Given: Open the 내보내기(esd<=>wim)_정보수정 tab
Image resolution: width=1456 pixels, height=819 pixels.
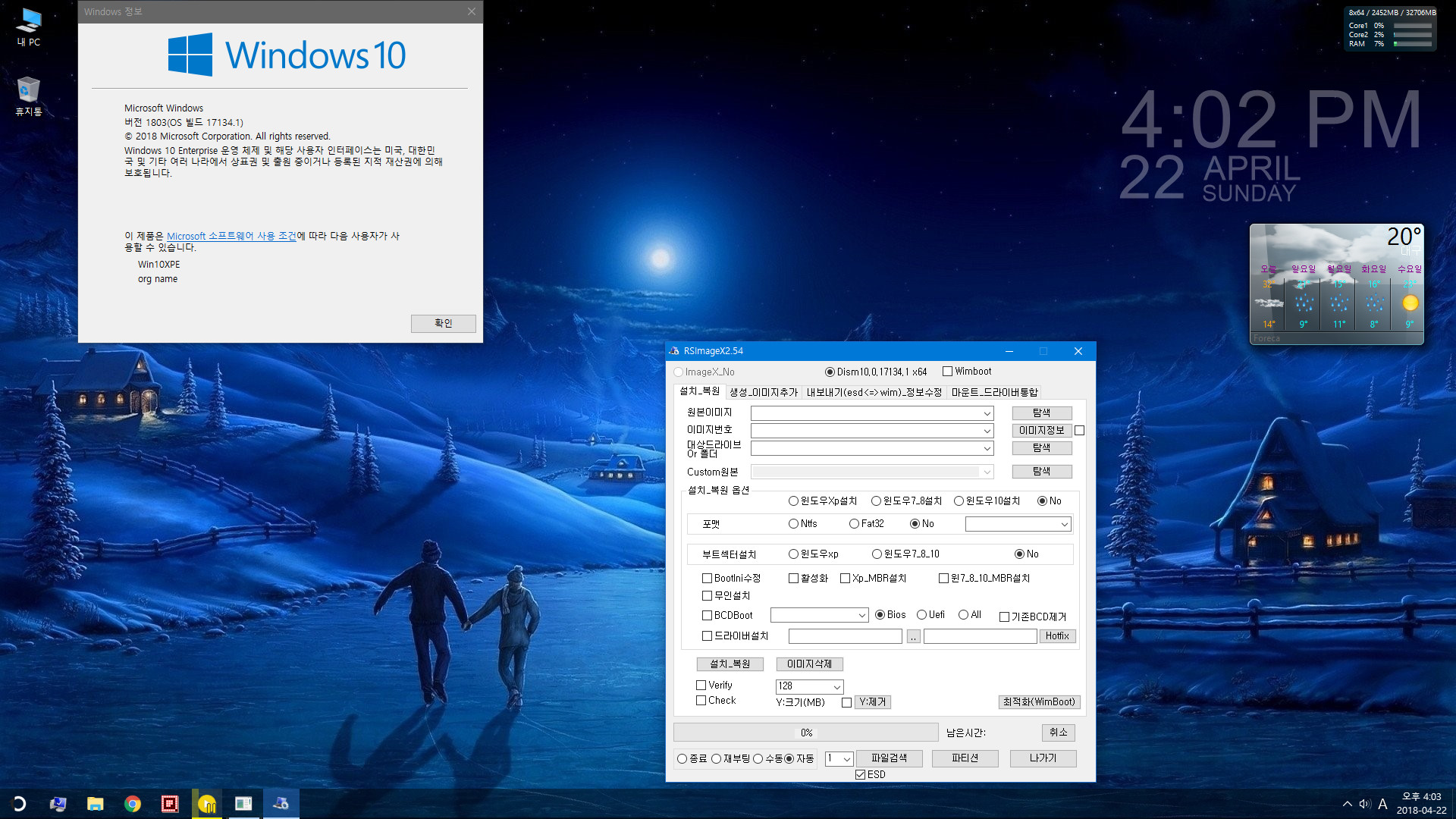Looking at the screenshot, I should [874, 392].
